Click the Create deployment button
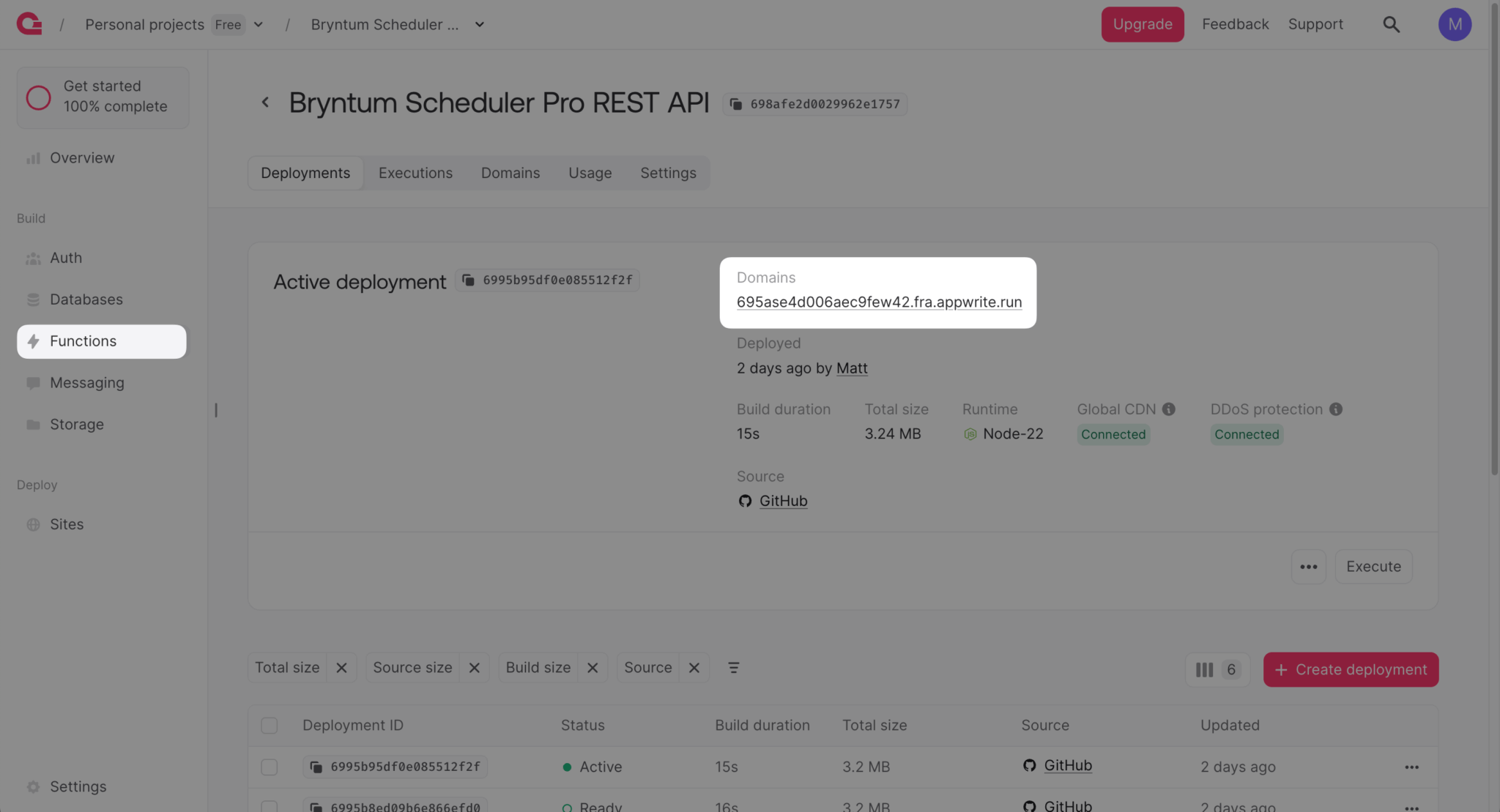Viewport: 1500px width, 812px height. tap(1351, 670)
